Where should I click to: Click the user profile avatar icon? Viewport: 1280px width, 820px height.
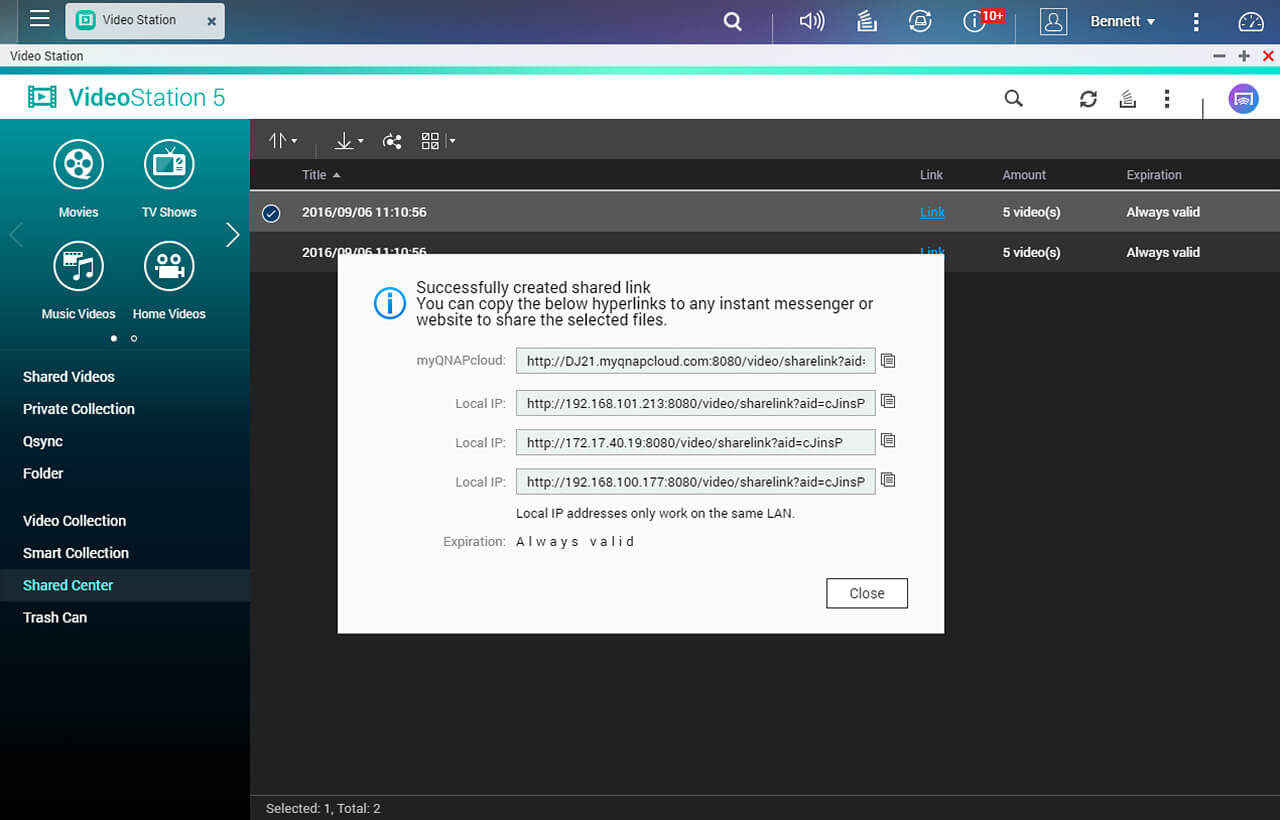coord(1053,21)
